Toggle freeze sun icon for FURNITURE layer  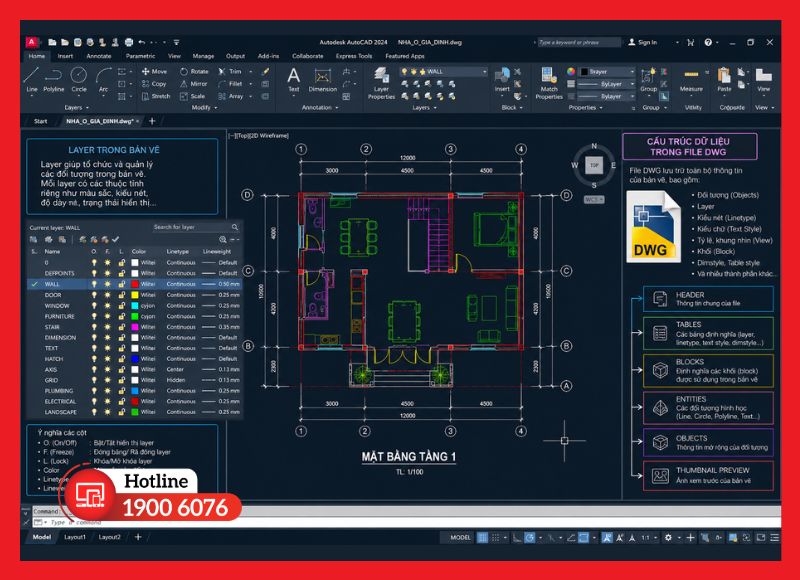(x=108, y=316)
